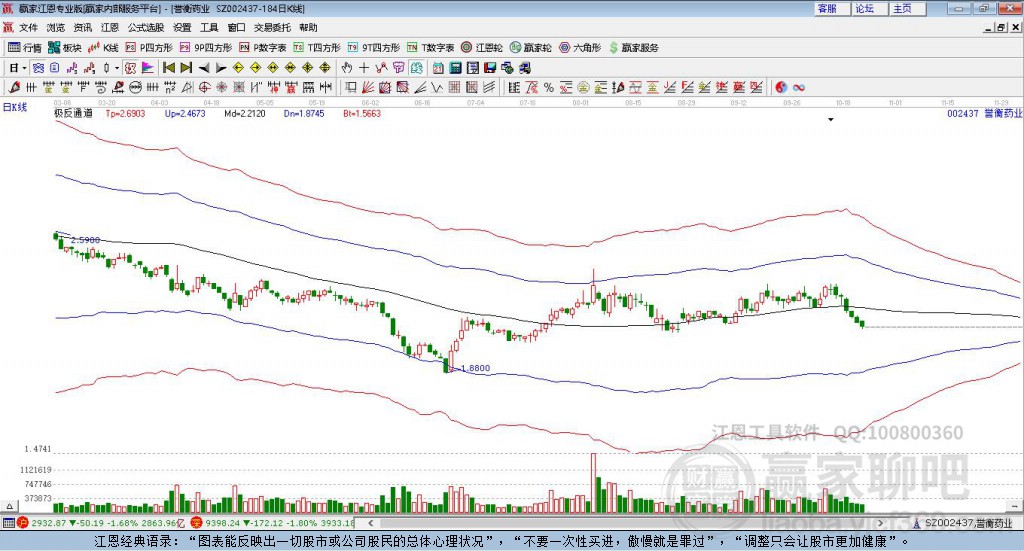Select the crosshair cursor tool

pyautogui.click(x=364, y=68)
